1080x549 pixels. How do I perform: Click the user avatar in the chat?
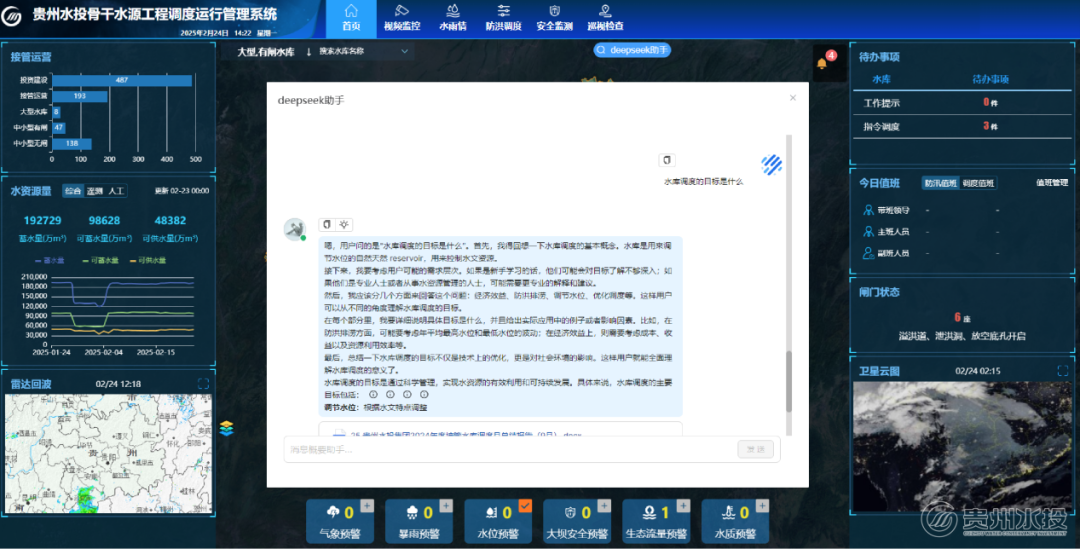coord(771,164)
